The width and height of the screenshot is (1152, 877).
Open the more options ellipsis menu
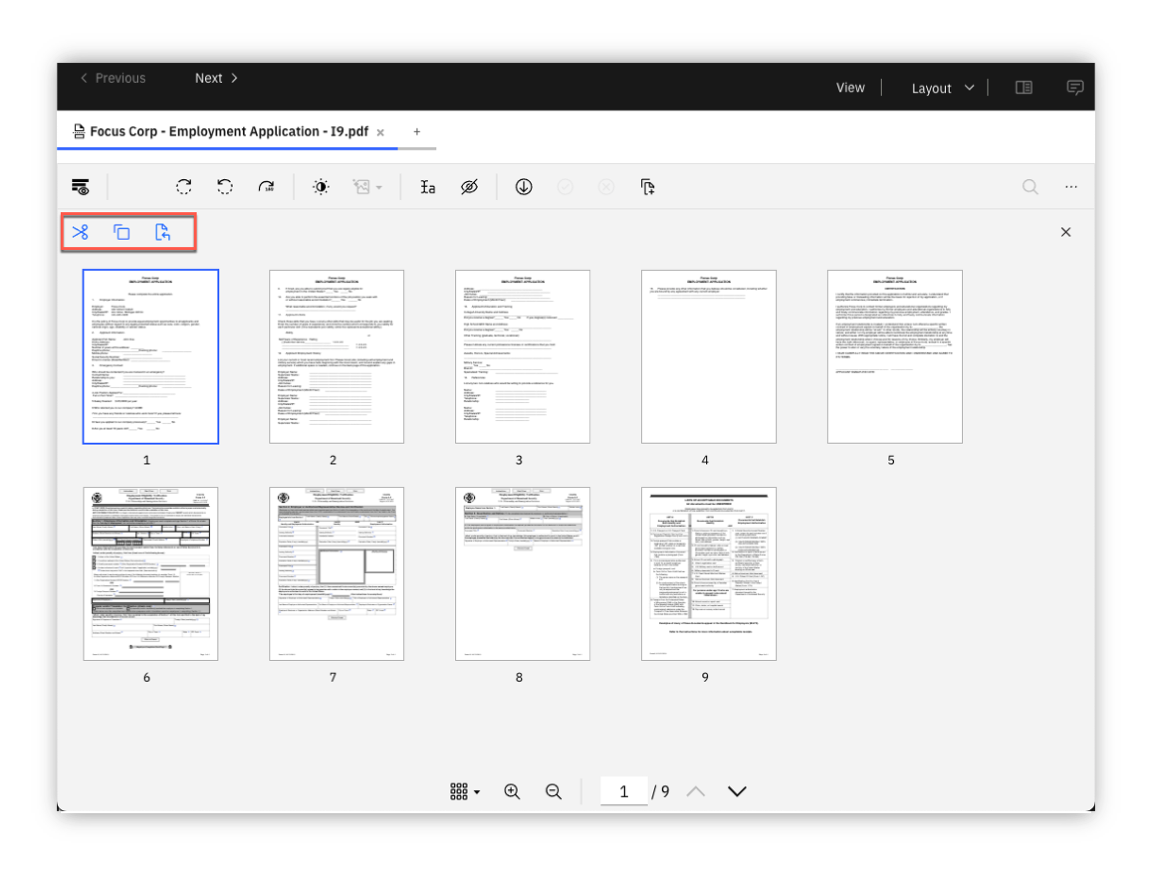click(x=1071, y=187)
